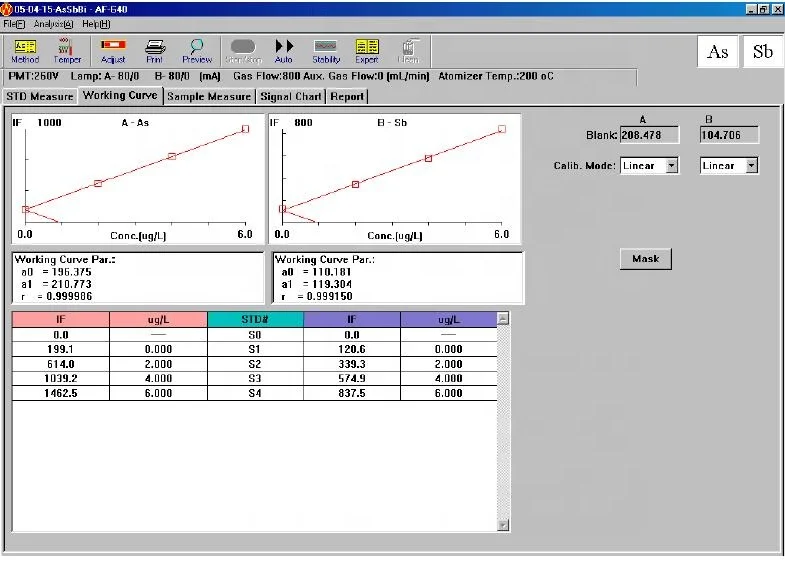Select the Sb IF value 574.9
The image size is (785, 561).
click(351, 378)
